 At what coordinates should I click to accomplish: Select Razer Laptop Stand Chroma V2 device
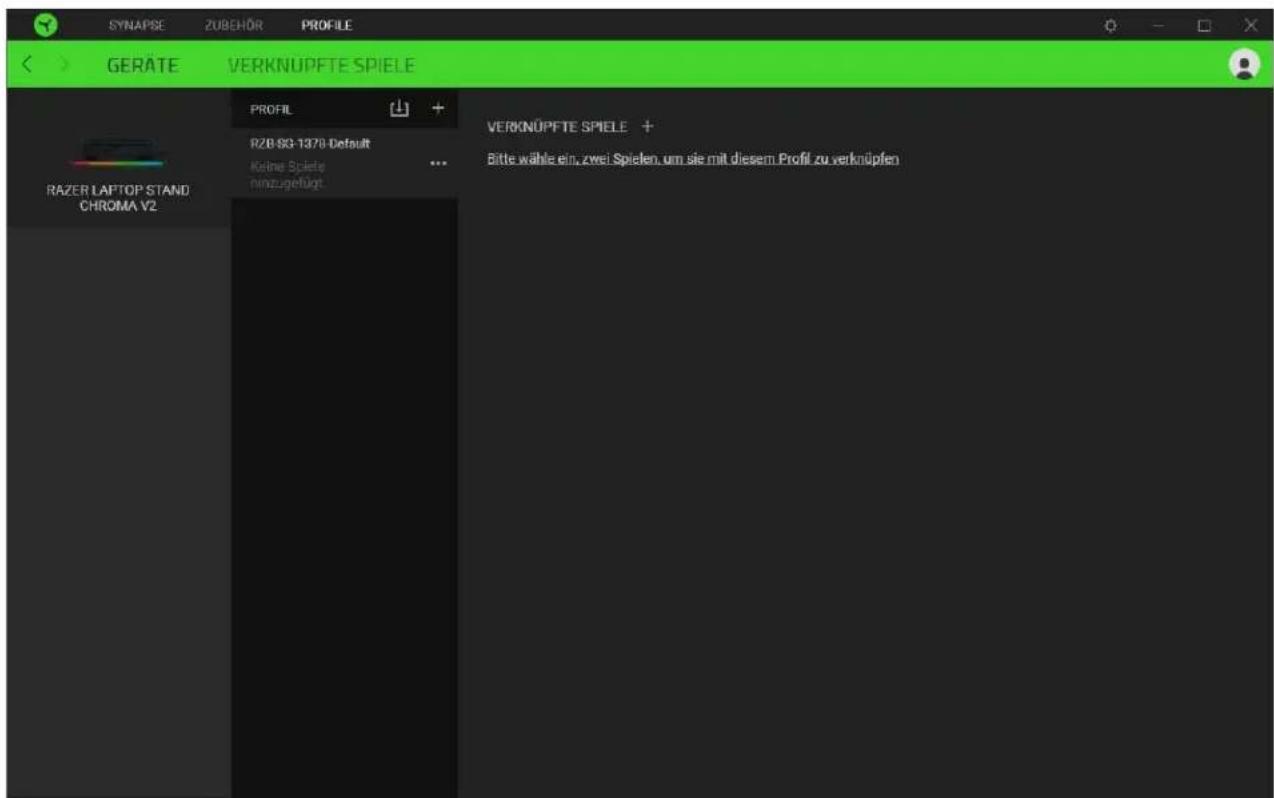[119, 159]
